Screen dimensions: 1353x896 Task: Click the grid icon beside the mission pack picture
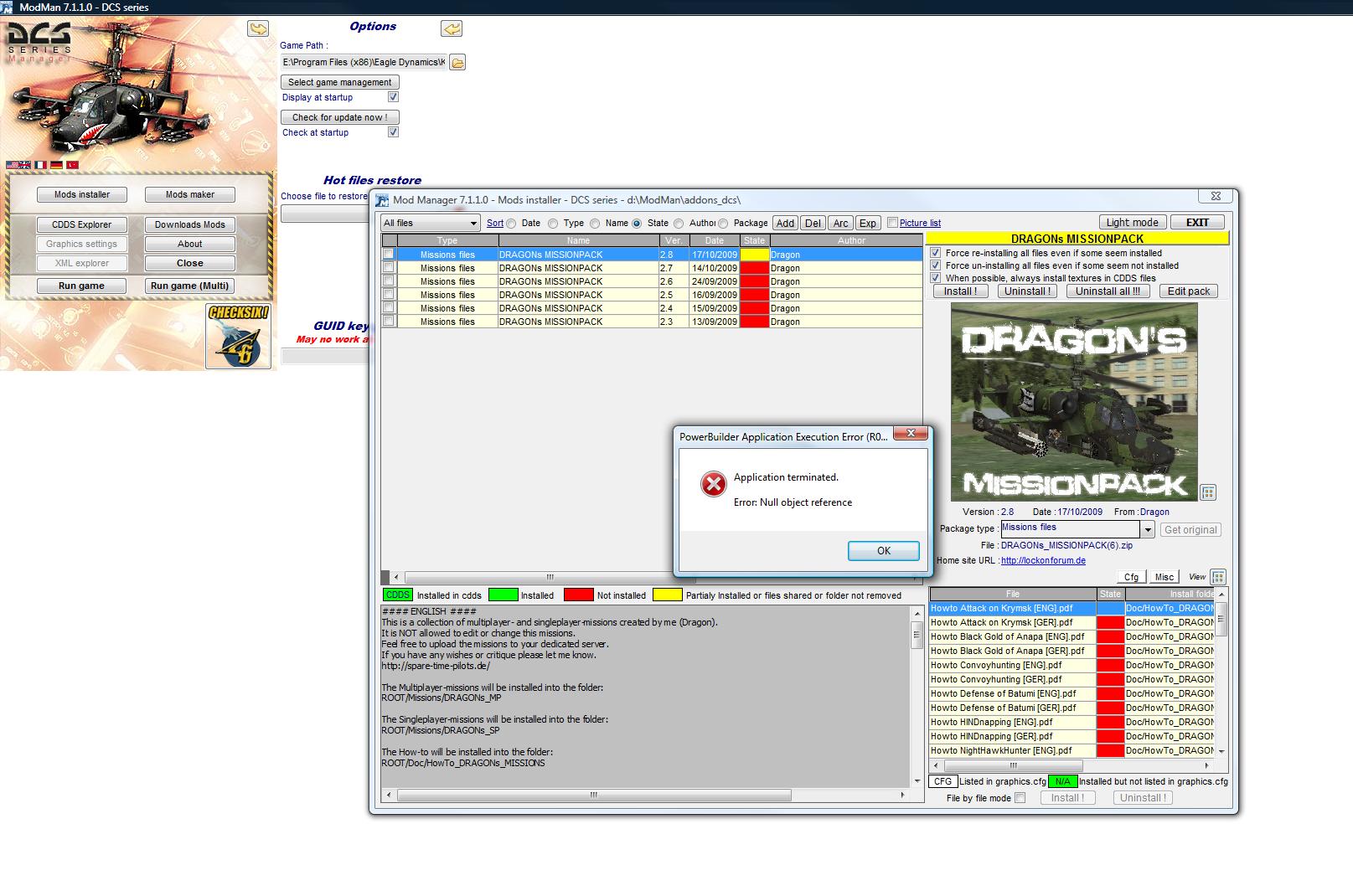(x=1208, y=492)
